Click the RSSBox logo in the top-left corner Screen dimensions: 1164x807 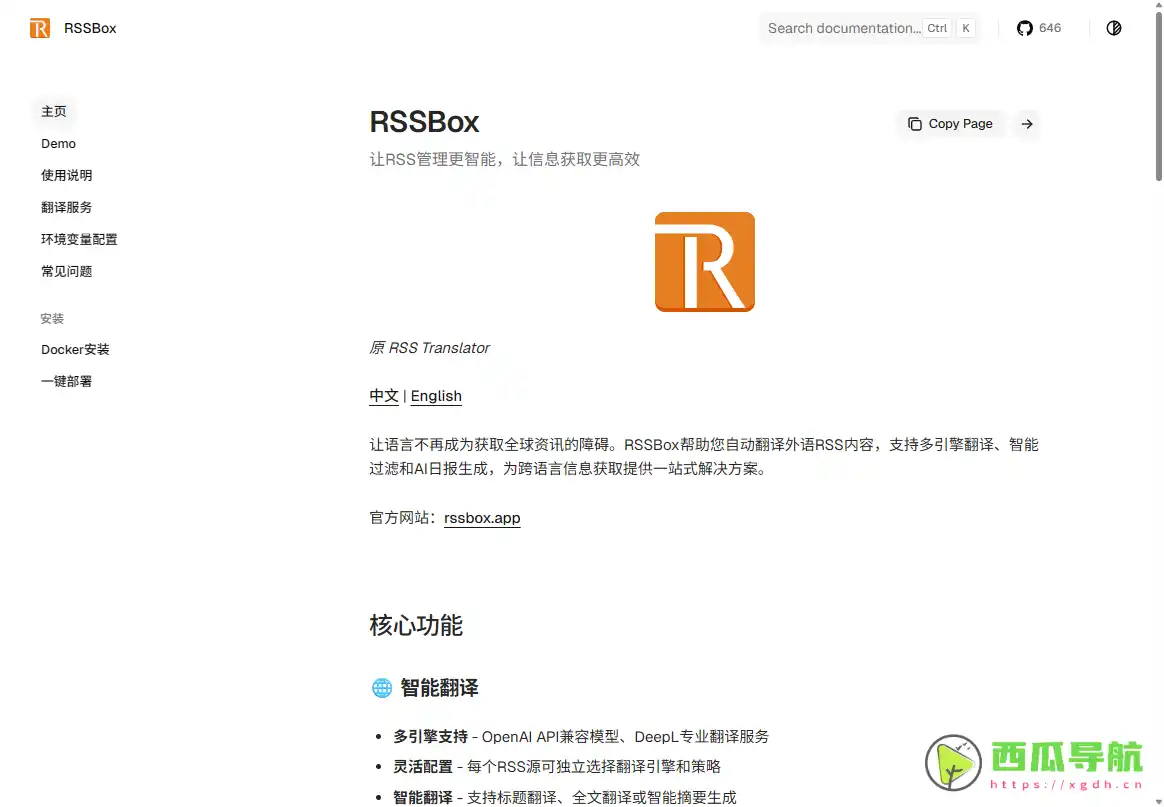coord(40,28)
